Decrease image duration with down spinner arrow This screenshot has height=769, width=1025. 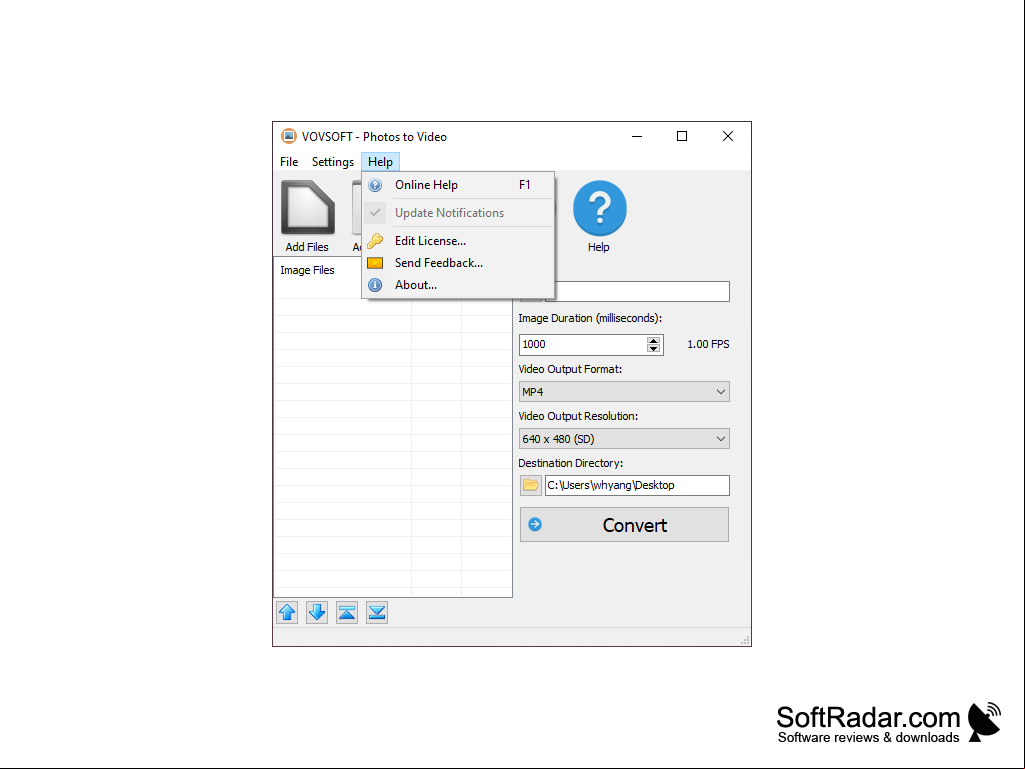(x=654, y=349)
